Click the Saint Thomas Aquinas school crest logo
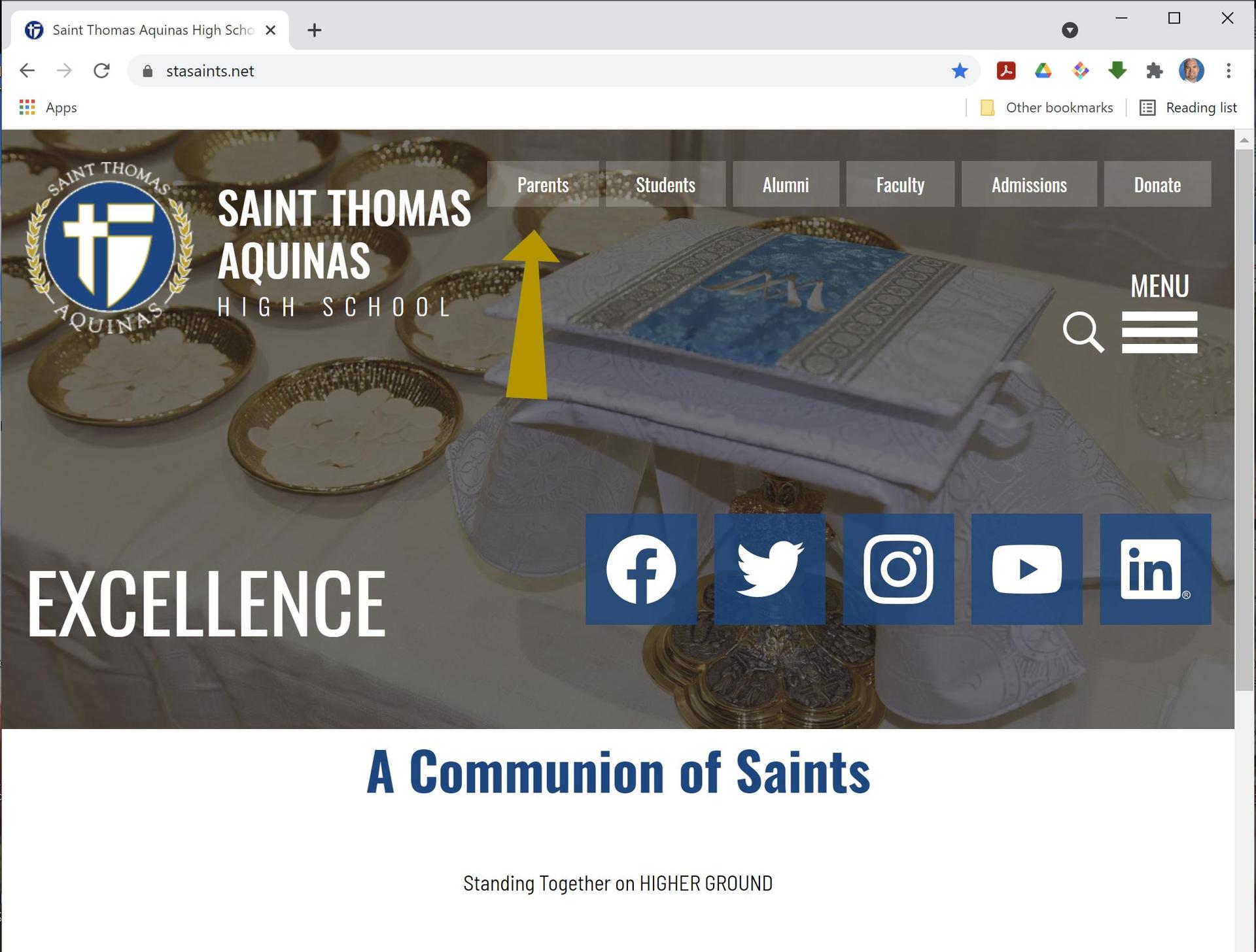 (x=109, y=247)
